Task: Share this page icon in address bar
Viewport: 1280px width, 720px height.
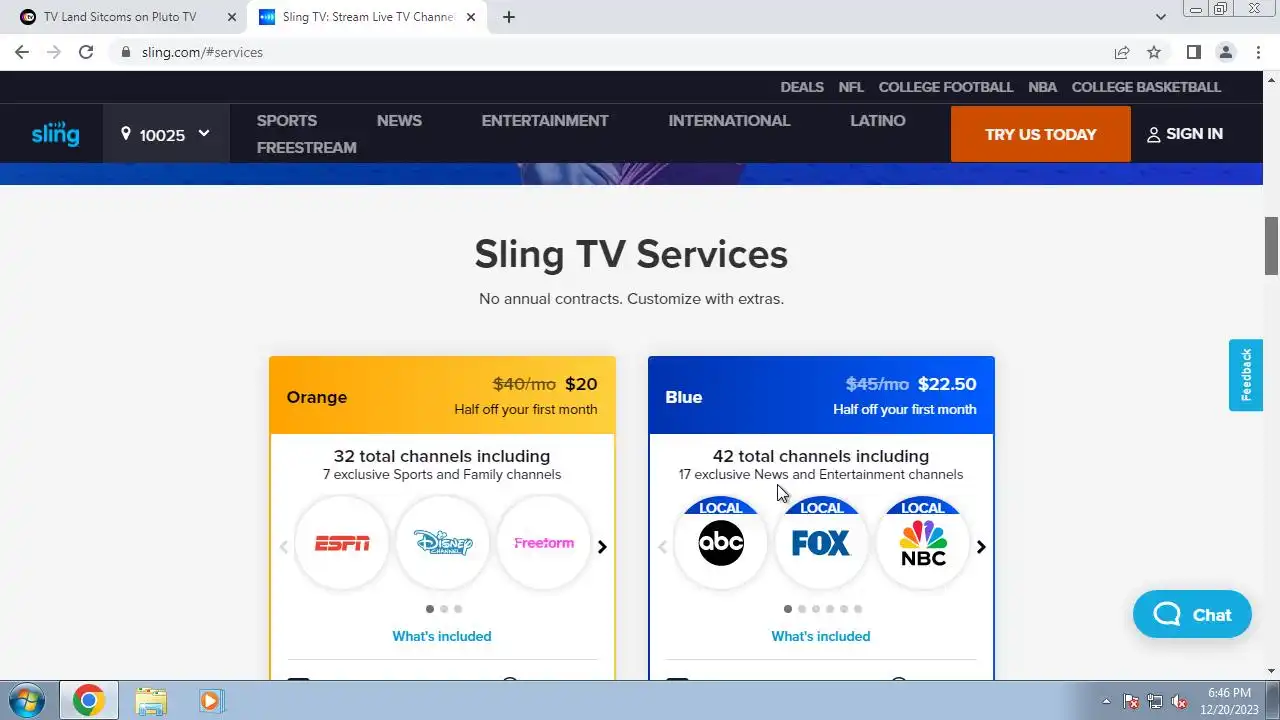Action: (1122, 52)
